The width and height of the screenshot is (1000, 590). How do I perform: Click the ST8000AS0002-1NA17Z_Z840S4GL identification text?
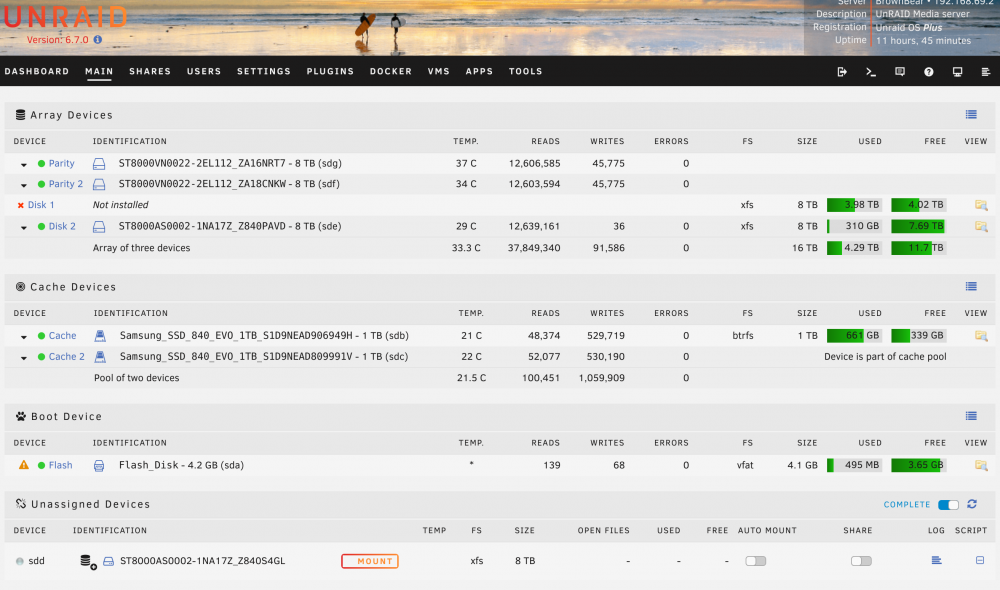tap(202, 561)
